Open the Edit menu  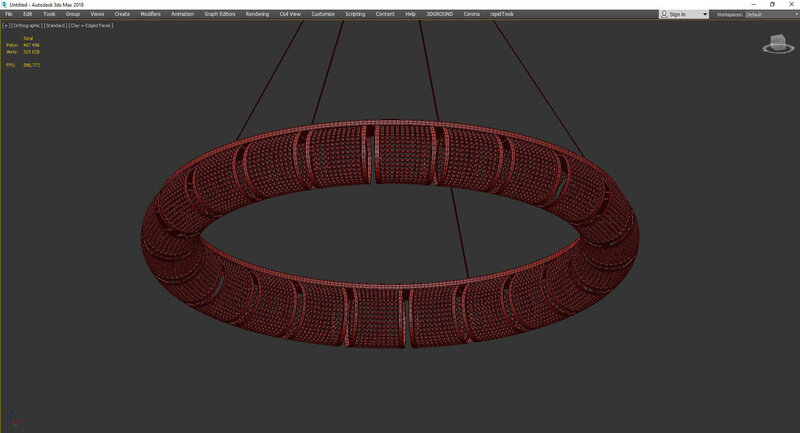(x=27, y=15)
